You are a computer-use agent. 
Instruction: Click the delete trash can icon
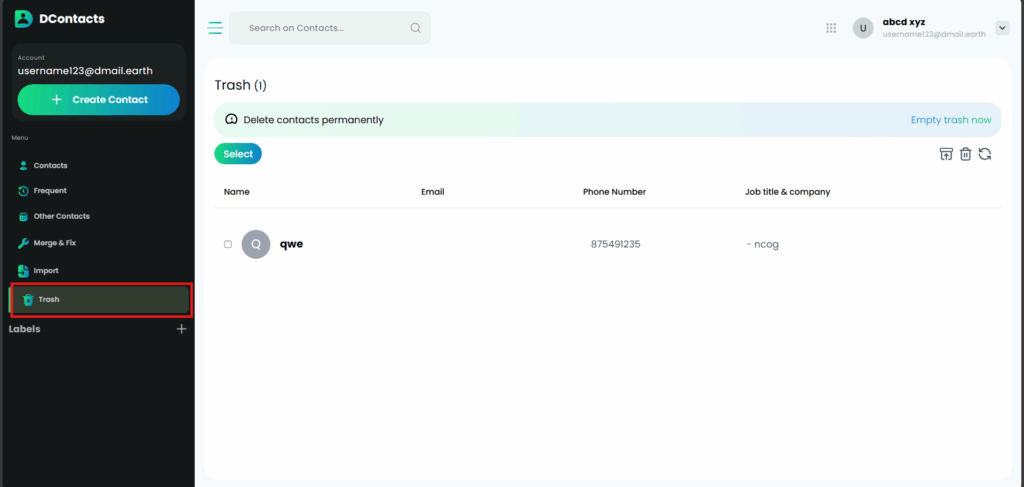coord(966,154)
